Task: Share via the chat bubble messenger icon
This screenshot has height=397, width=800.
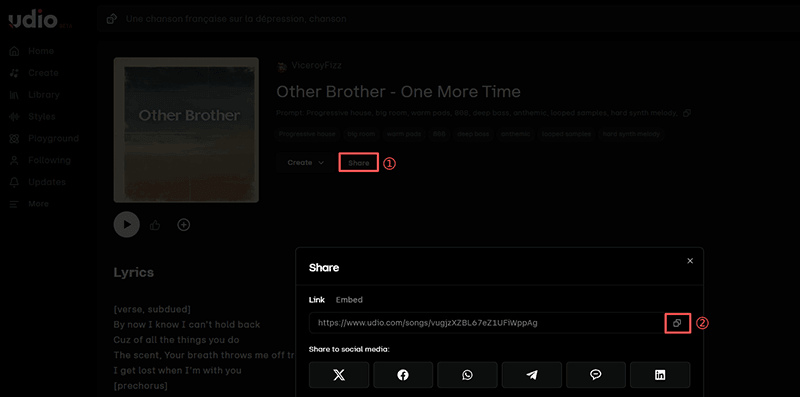Action: [596, 375]
